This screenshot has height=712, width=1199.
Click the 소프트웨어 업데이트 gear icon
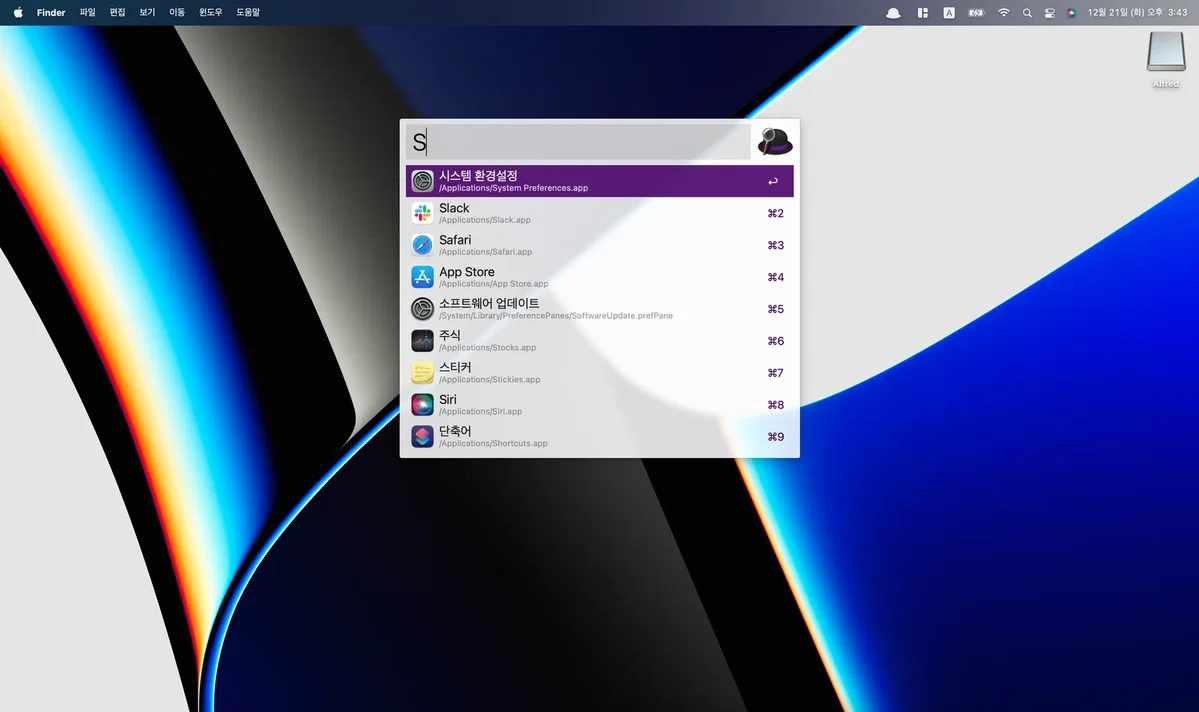(x=422, y=309)
